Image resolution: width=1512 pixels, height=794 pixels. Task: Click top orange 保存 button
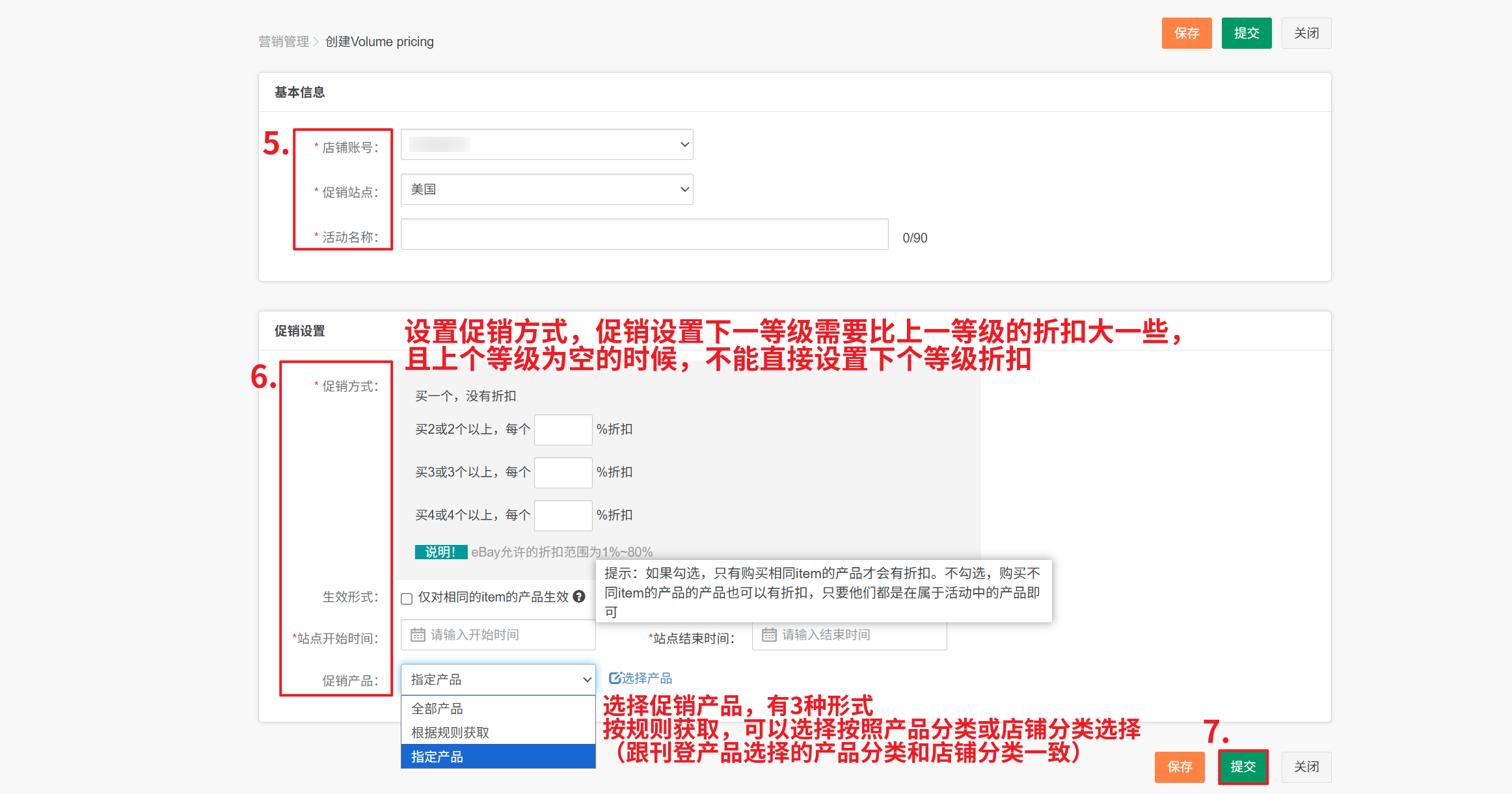coord(1186,33)
